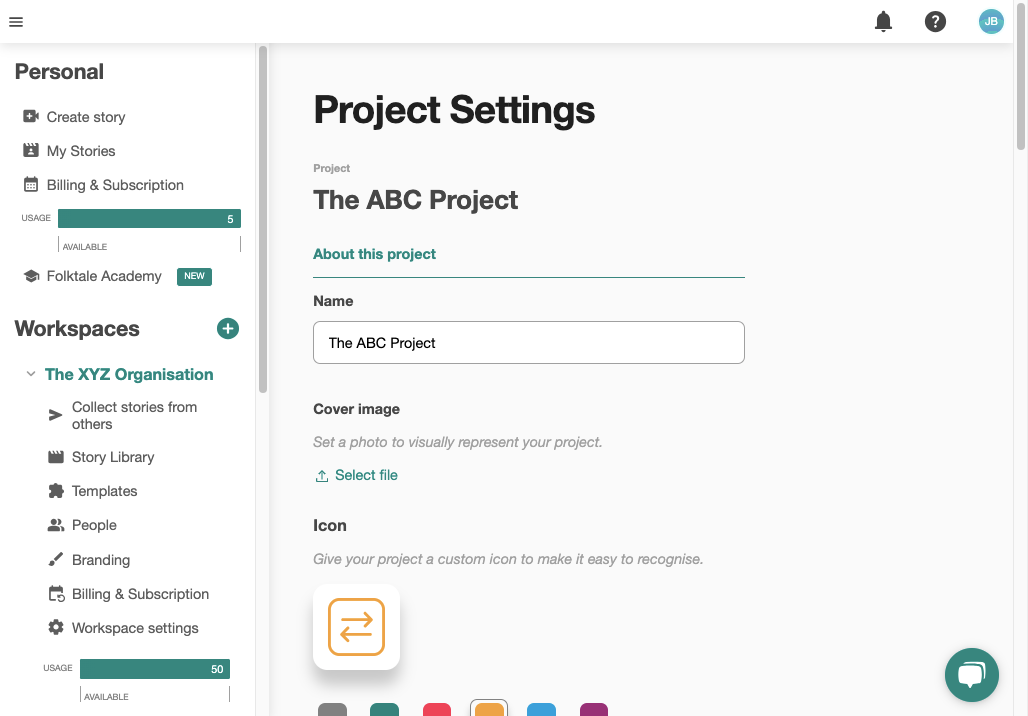1028x716 pixels.
Task: Open People menu item
Action: 94,525
